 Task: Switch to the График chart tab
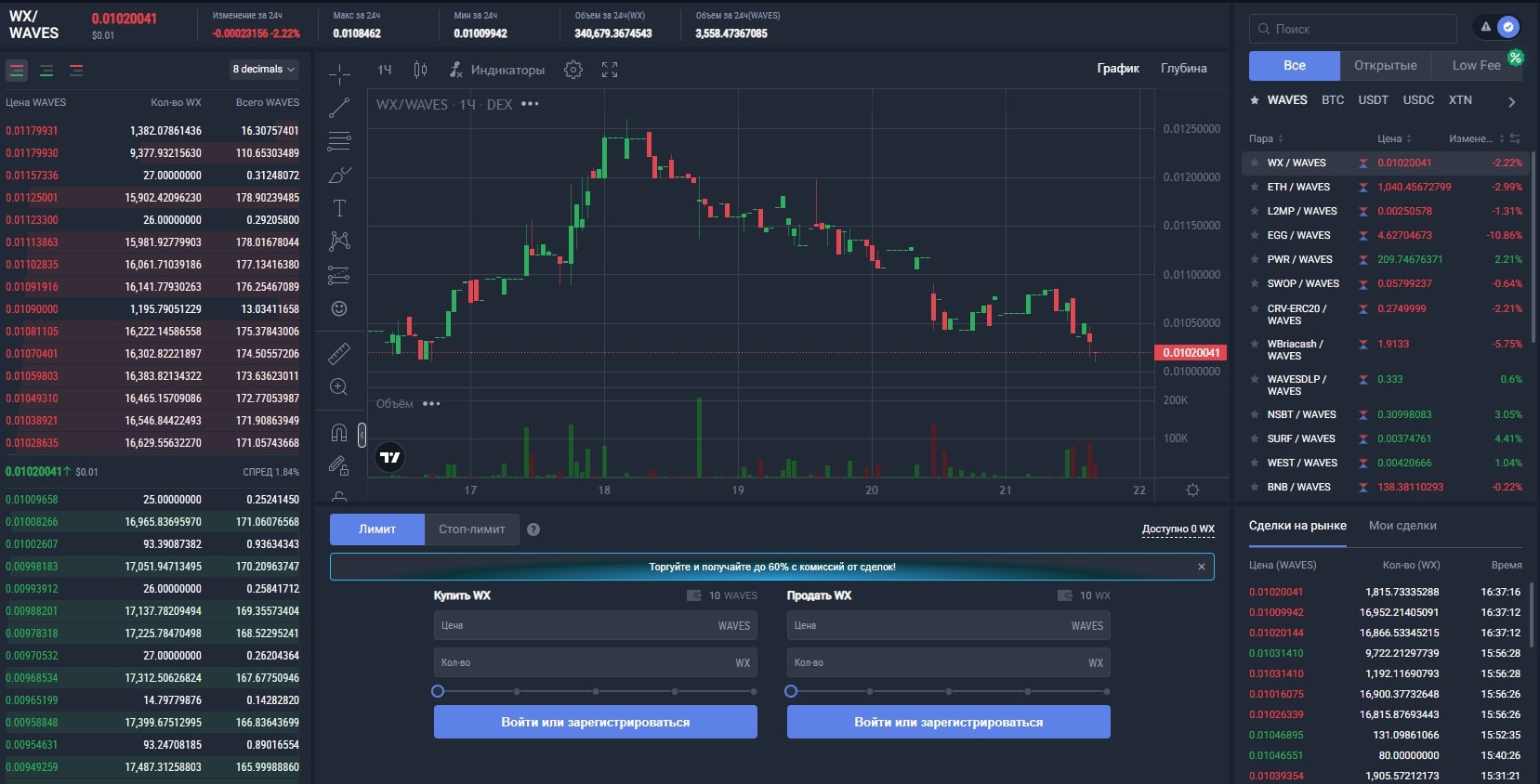tap(1118, 69)
